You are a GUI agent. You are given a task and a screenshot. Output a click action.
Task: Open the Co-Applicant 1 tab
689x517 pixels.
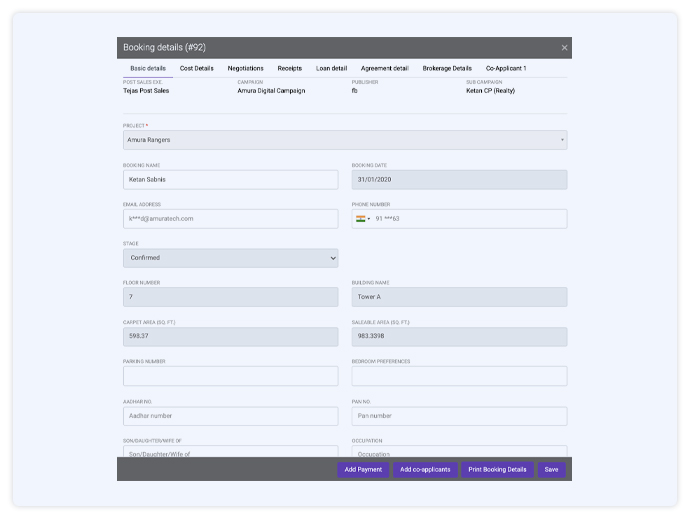click(506, 69)
